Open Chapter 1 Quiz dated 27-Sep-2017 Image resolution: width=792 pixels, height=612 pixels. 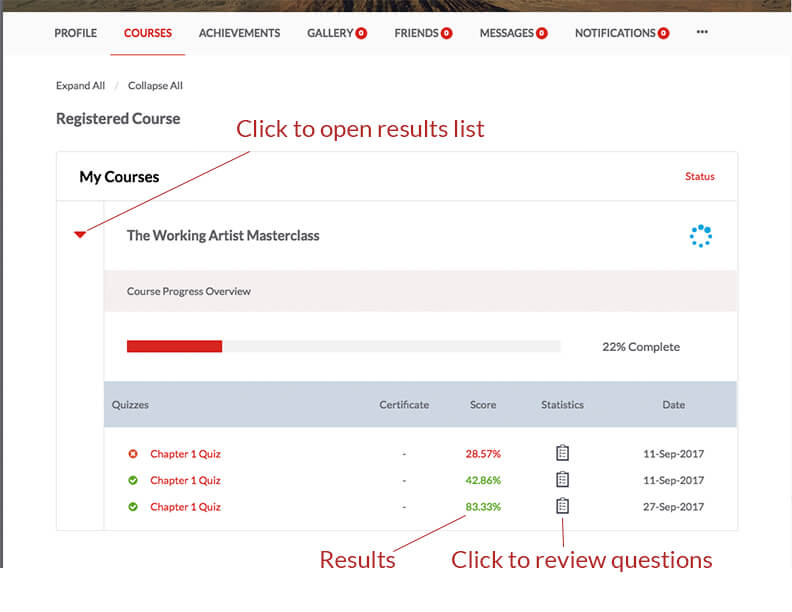pyautogui.click(x=185, y=507)
